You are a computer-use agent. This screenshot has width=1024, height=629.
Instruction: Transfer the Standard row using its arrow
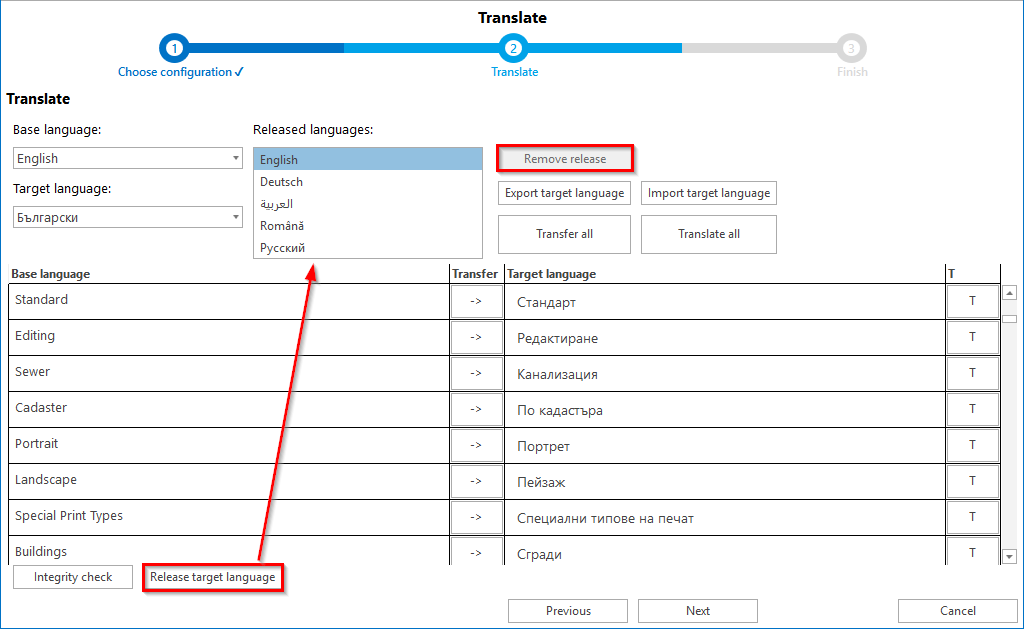pyautogui.click(x=476, y=301)
